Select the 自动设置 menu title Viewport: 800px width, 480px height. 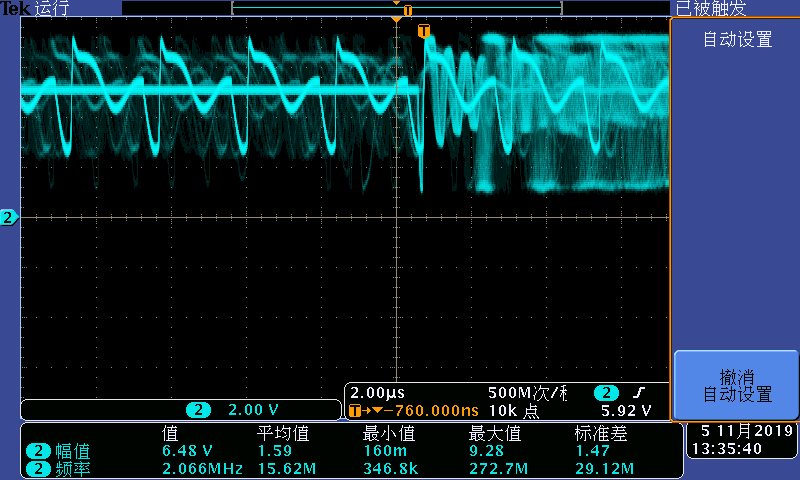coord(737,39)
